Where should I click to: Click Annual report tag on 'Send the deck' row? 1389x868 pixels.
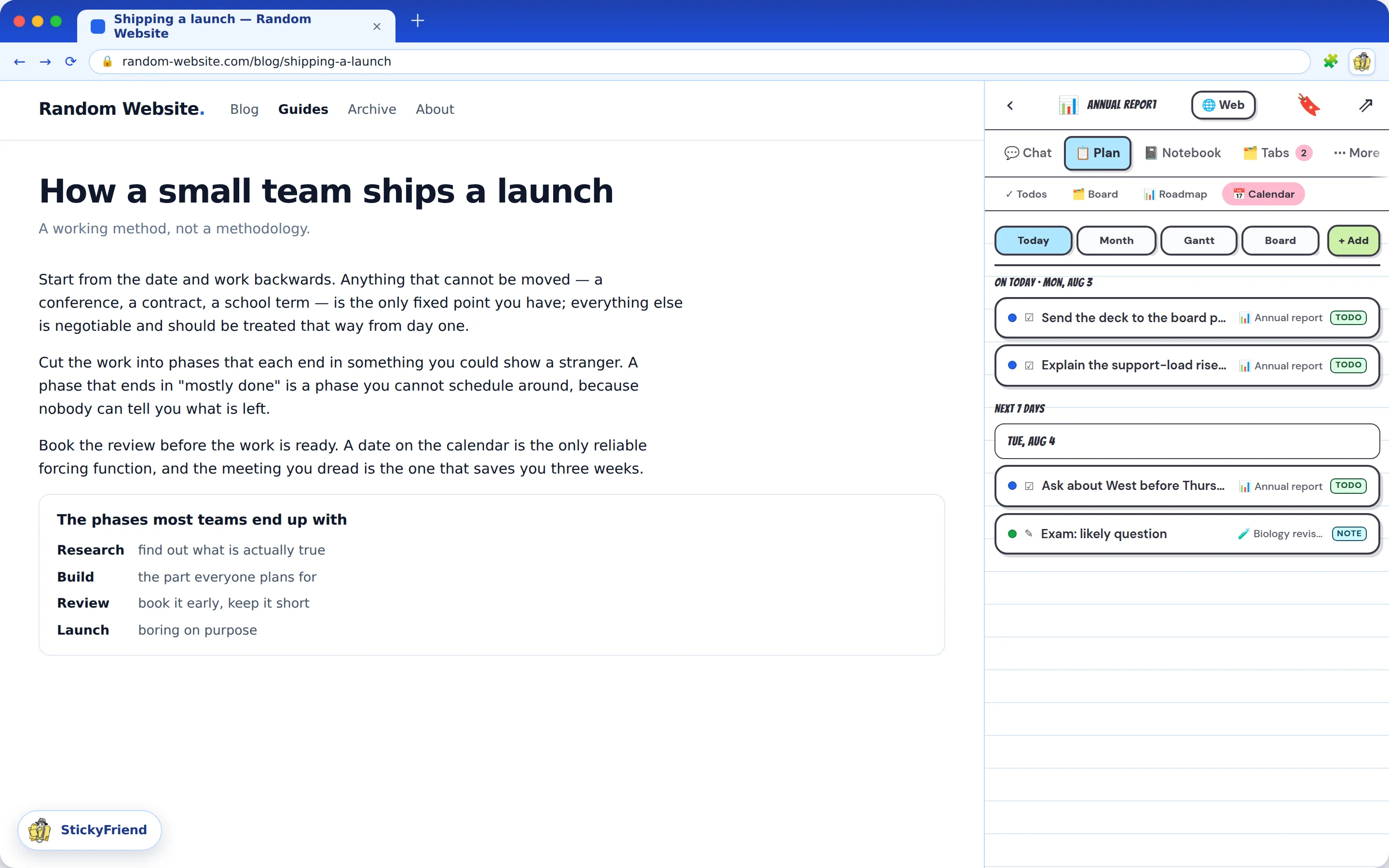[x=1280, y=317]
